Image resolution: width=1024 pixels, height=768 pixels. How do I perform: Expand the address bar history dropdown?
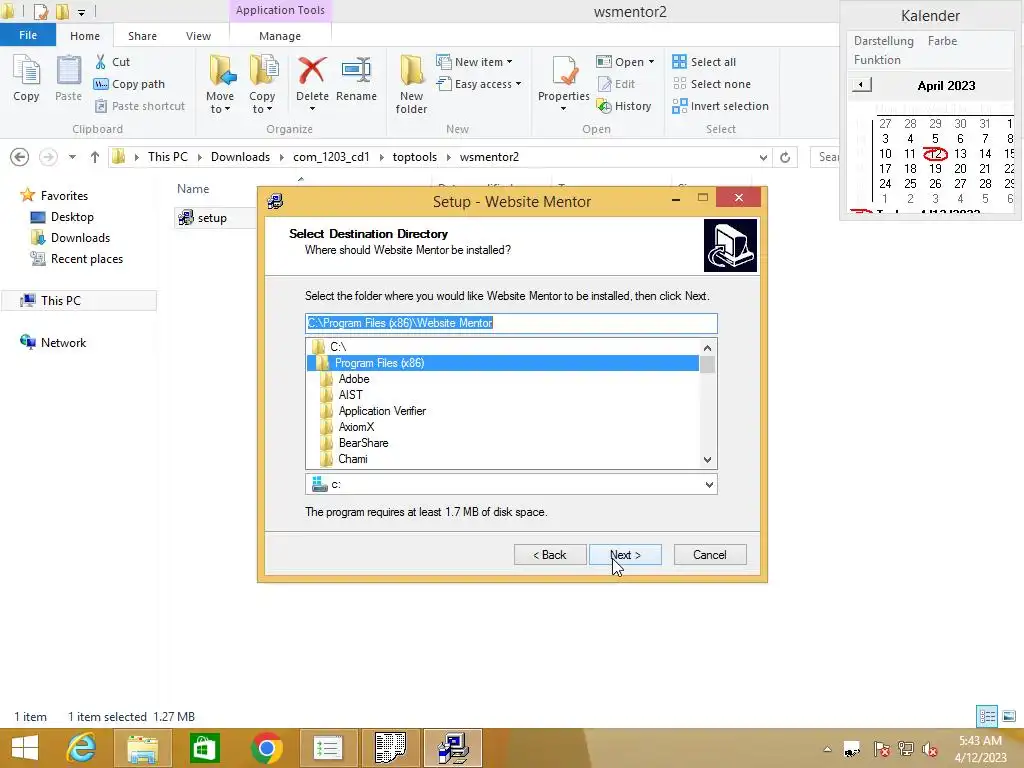pos(763,157)
